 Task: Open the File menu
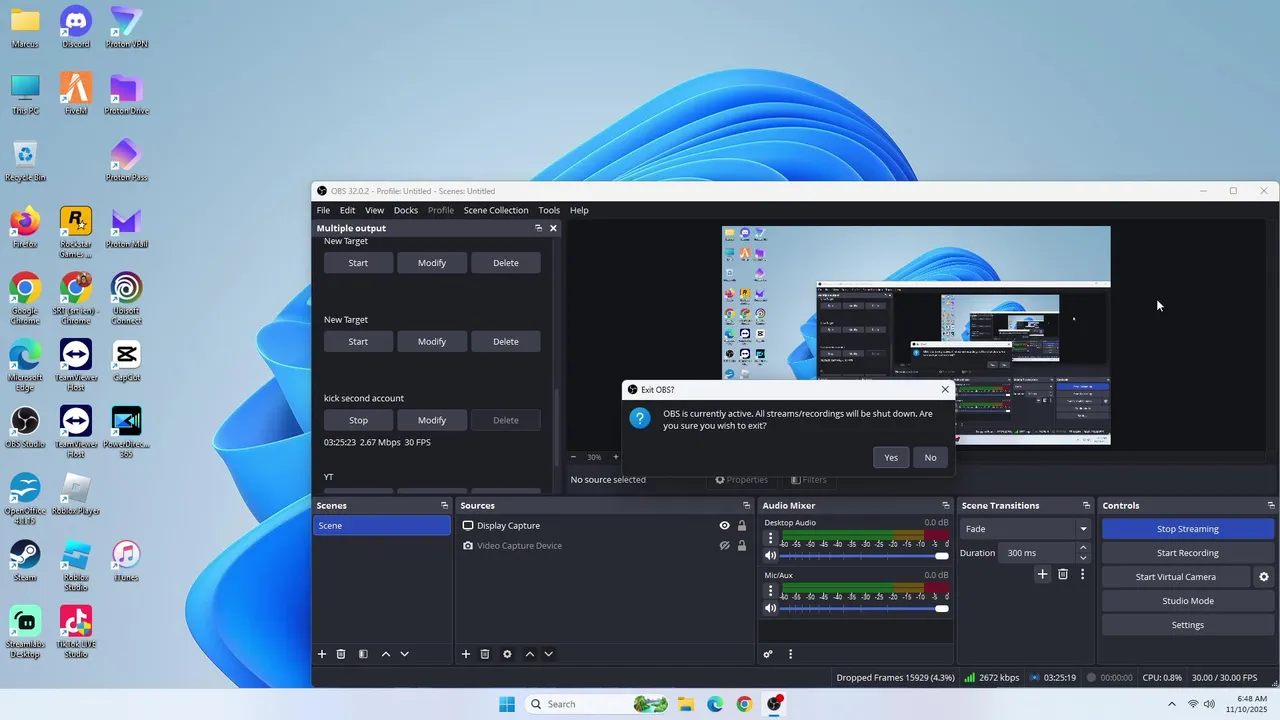point(323,210)
